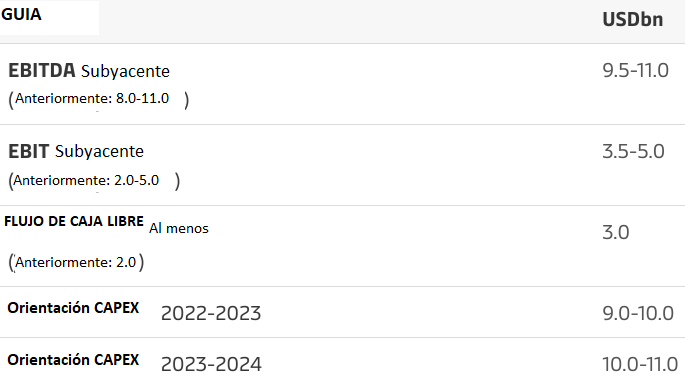Select the USDbn column header
This screenshot has height=381, width=685.
coord(633,20)
